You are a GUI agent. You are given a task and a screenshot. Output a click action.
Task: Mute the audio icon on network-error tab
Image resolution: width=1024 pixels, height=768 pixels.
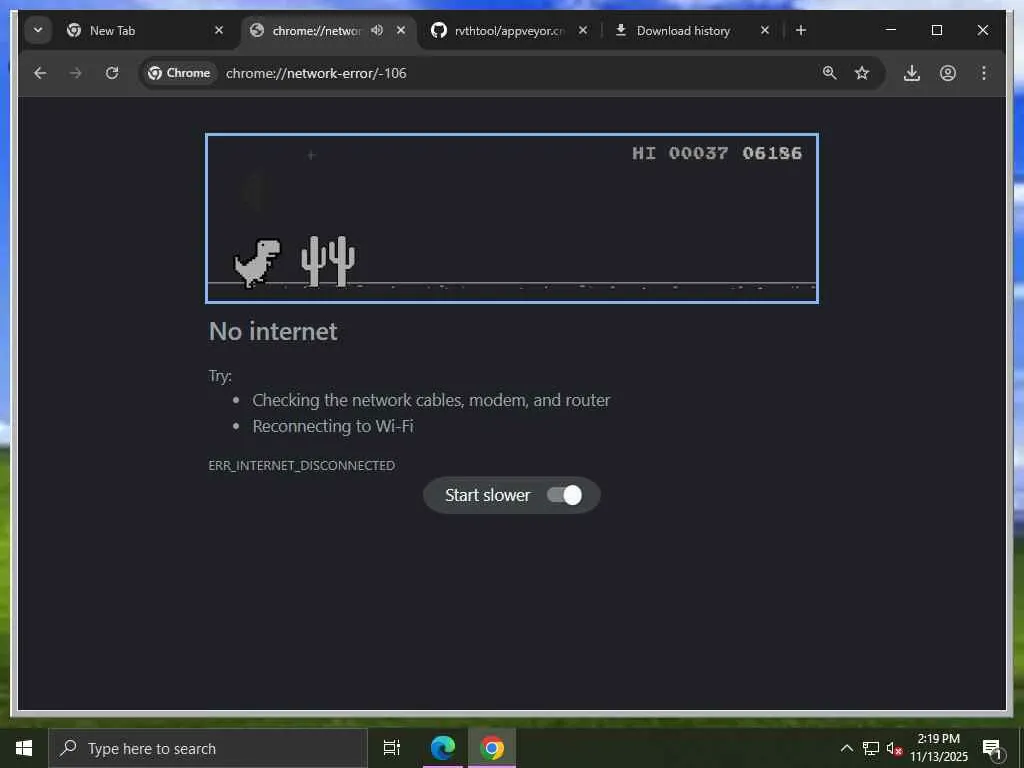point(377,30)
